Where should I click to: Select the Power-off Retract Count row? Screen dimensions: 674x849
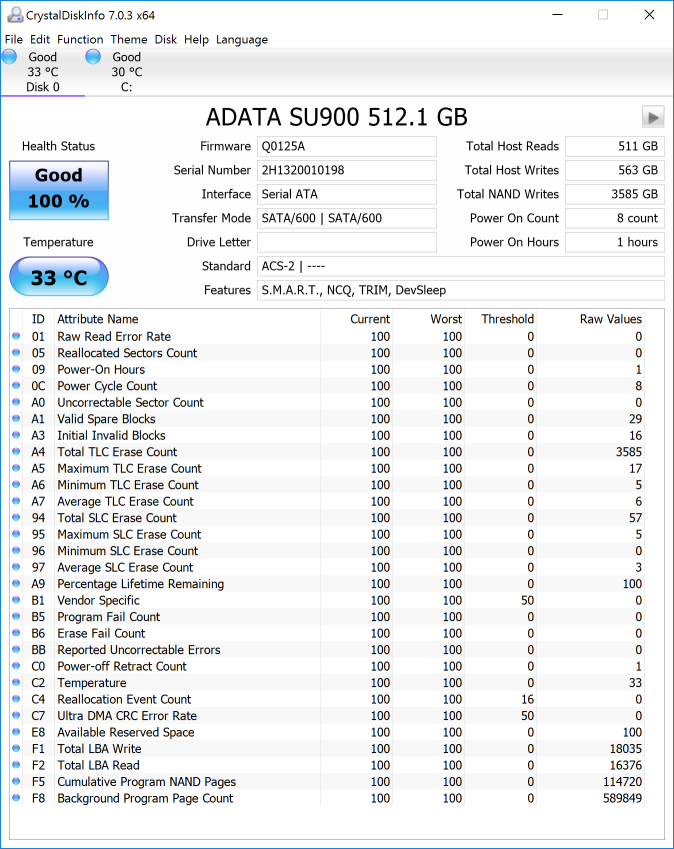pos(328,666)
